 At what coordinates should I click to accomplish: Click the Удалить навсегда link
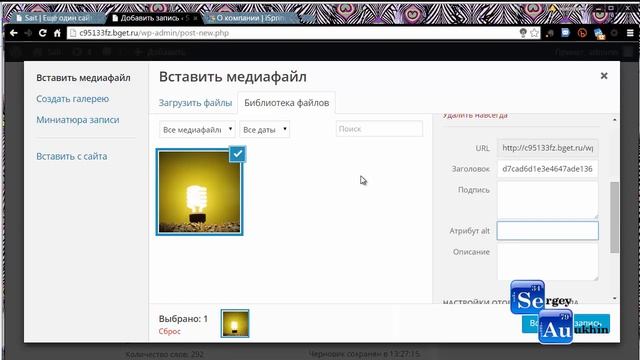click(x=475, y=116)
